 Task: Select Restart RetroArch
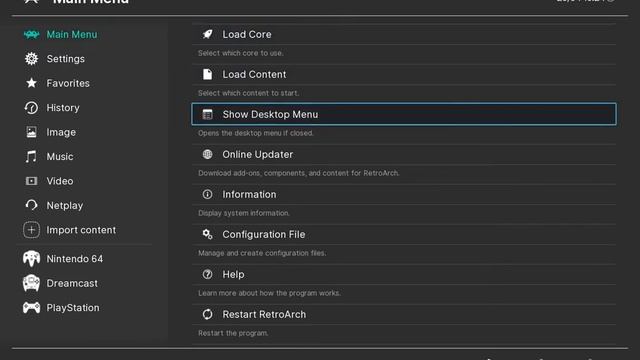tap(404, 314)
